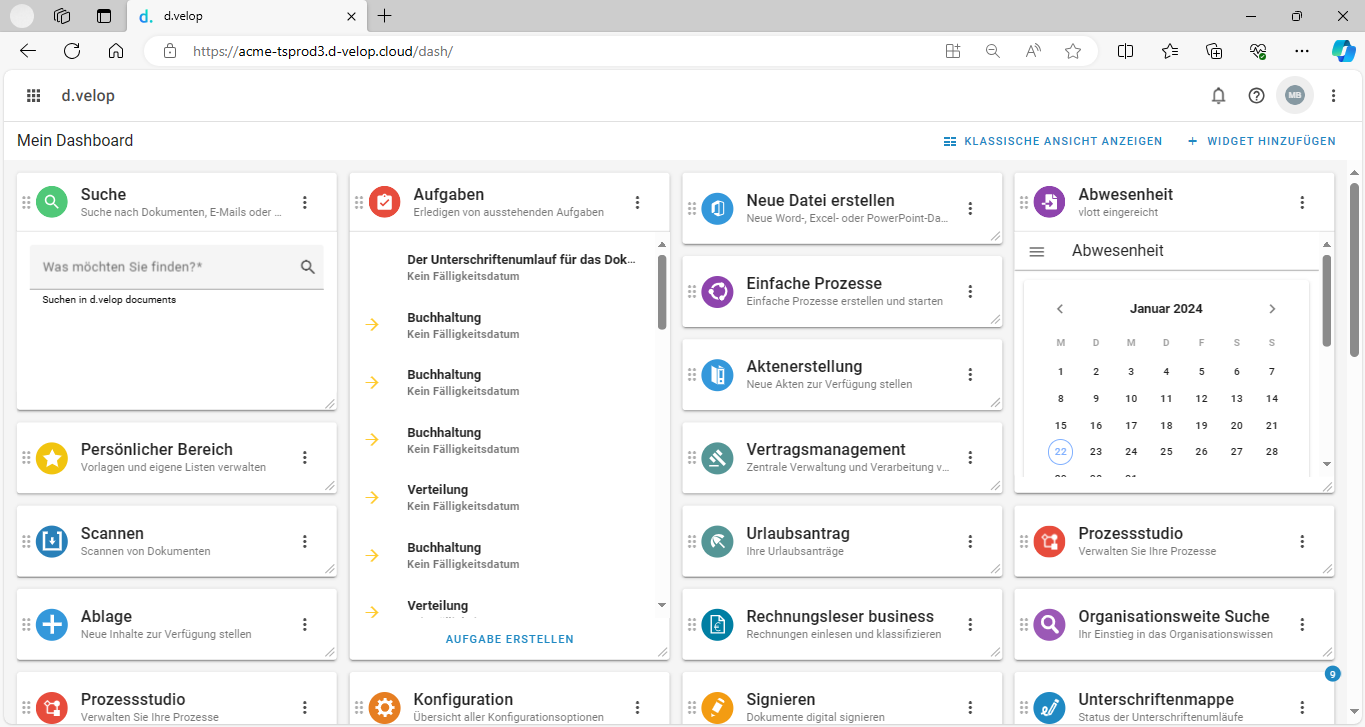Open the Unterschriftenmappe icon
Screen dimensions: 1365x727
pyautogui.click(x=1050, y=707)
